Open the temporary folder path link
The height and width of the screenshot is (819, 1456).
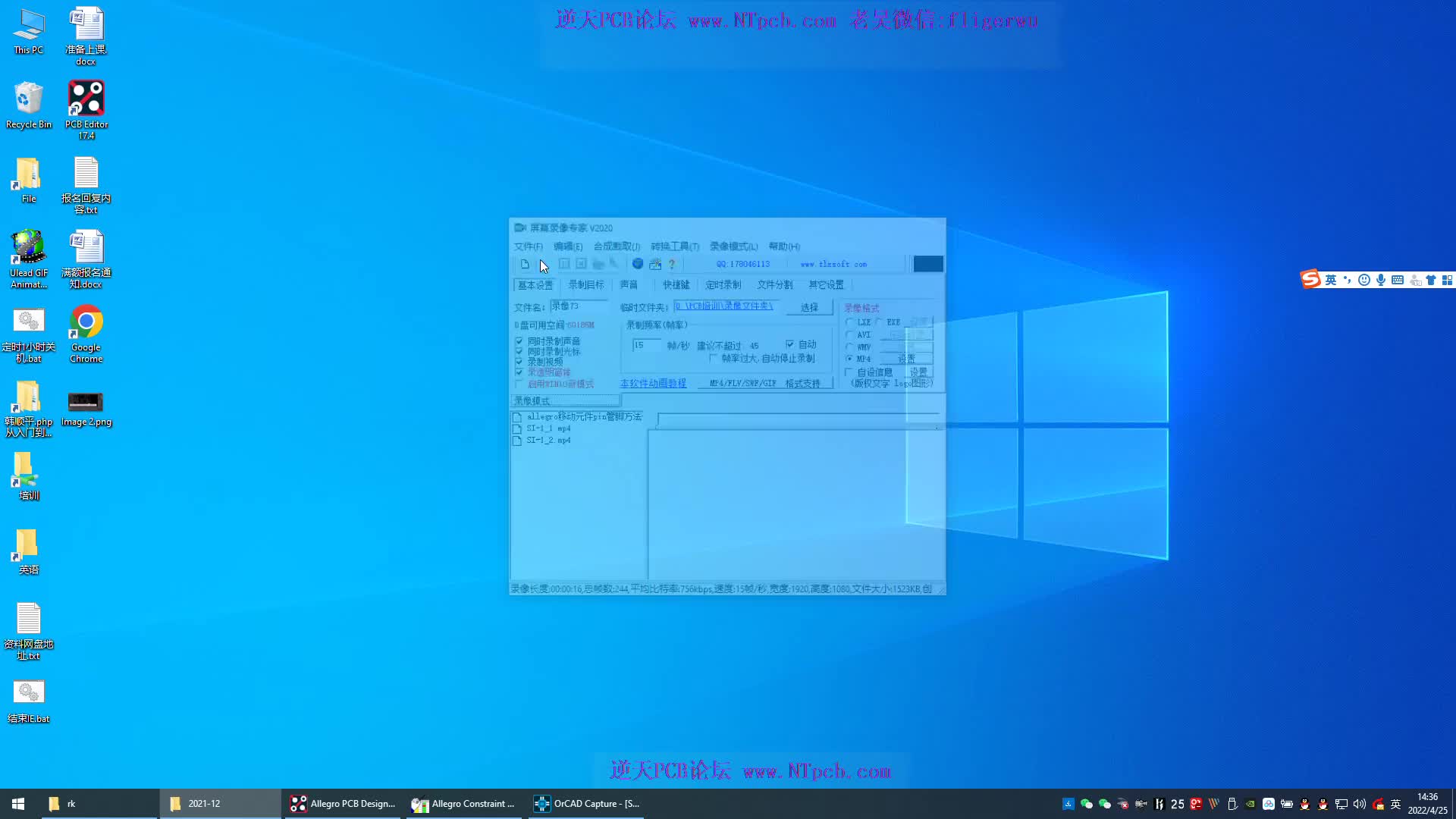pos(723,306)
